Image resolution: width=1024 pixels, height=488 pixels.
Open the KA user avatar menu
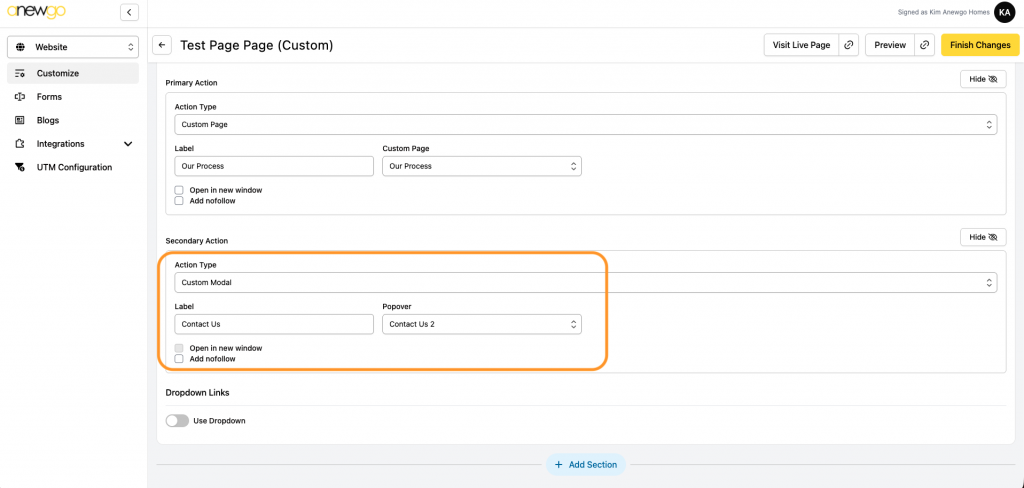1004,12
